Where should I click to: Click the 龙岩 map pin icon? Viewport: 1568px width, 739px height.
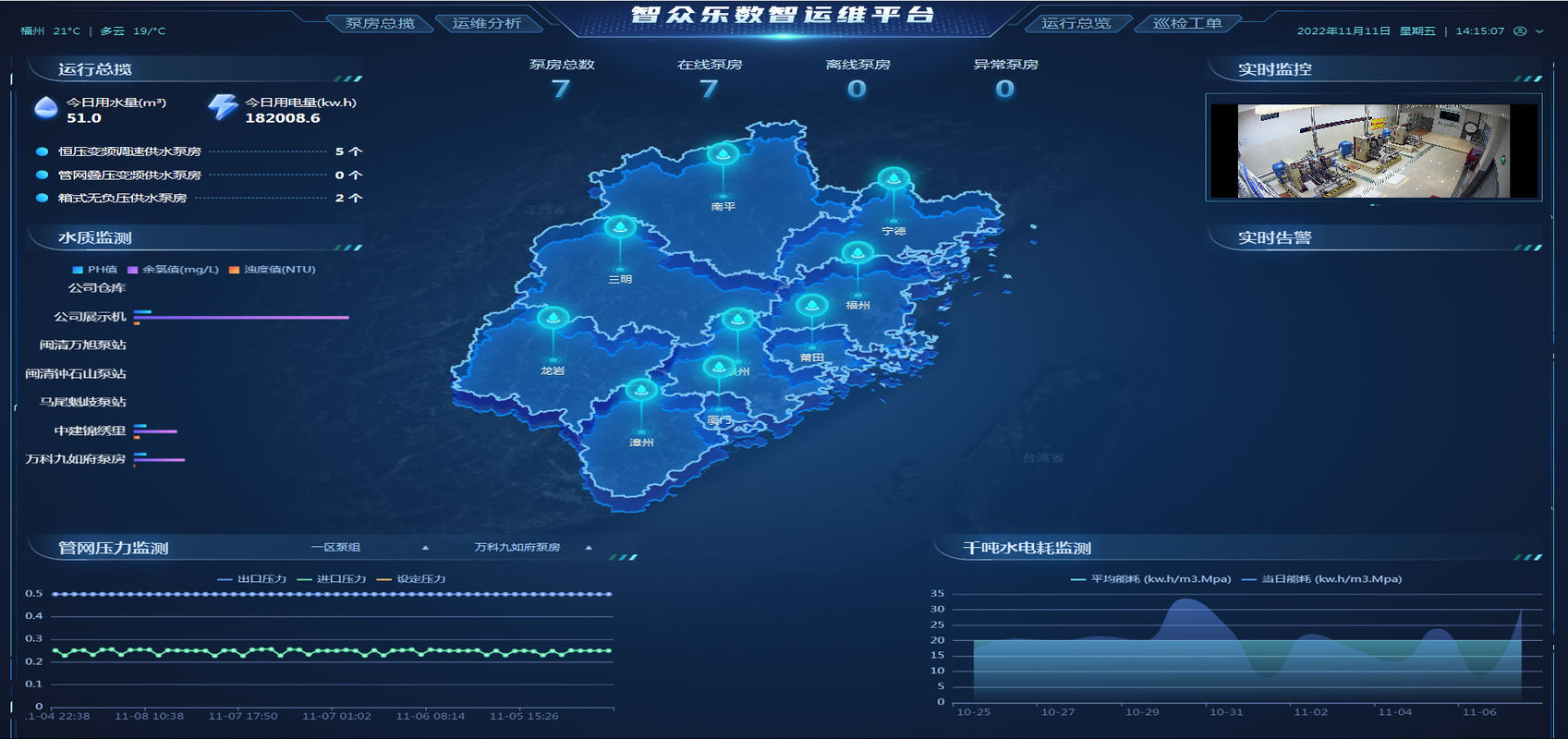click(x=553, y=319)
